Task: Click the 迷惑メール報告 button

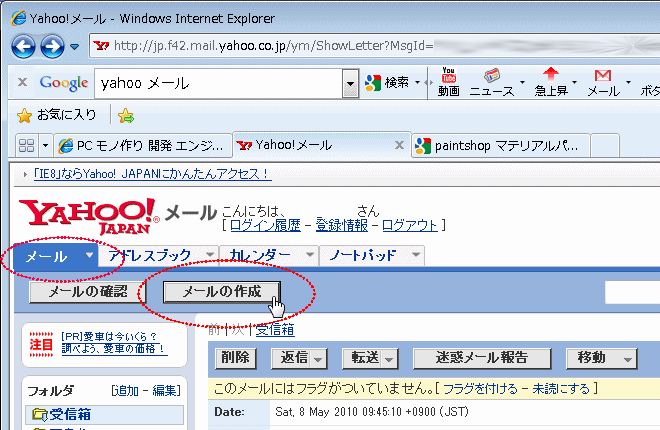Action: (481, 358)
